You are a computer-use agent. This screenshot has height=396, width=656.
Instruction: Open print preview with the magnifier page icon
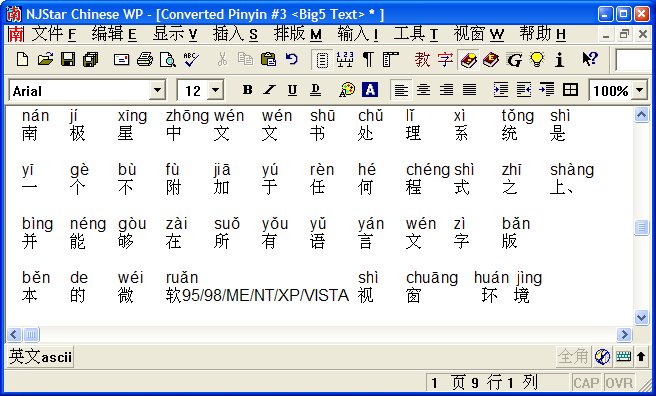(x=167, y=59)
